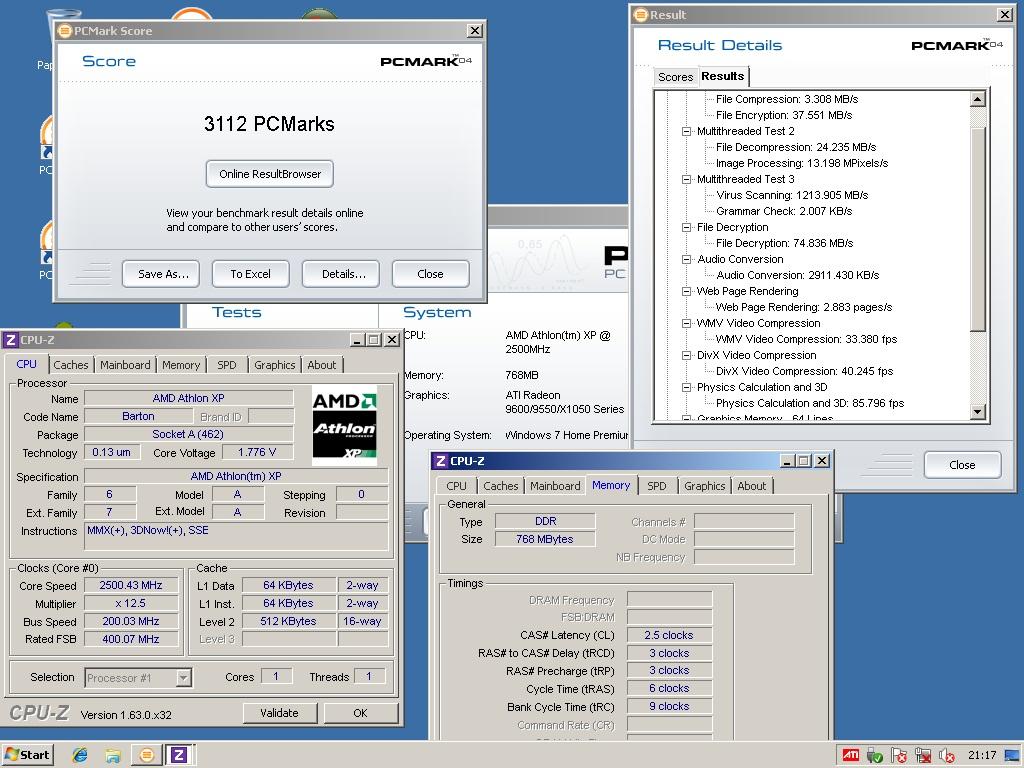Click Close button in PCMark Score dialog
Viewport: 1024px width, 768px height.
click(x=430, y=274)
